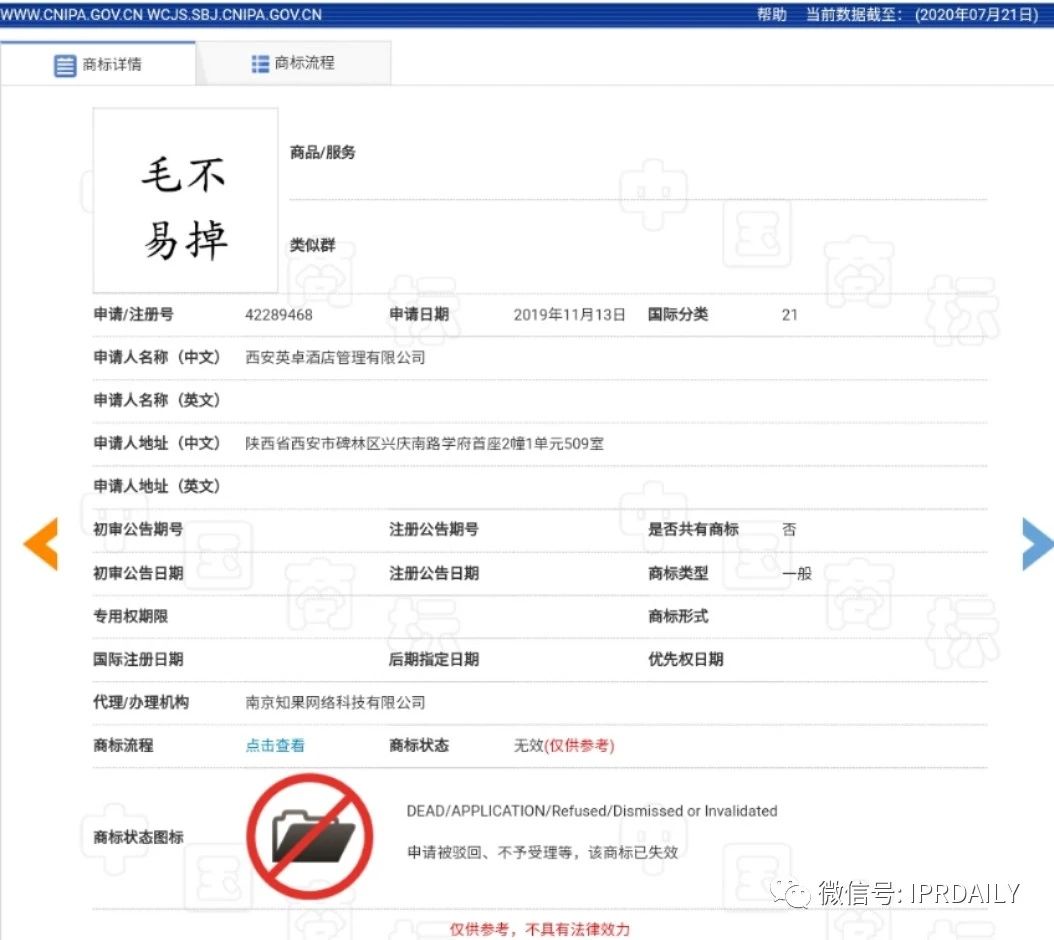This screenshot has width=1054, height=940.
Task: Open the 帮助 help link
Action: pyautogui.click(x=771, y=15)
